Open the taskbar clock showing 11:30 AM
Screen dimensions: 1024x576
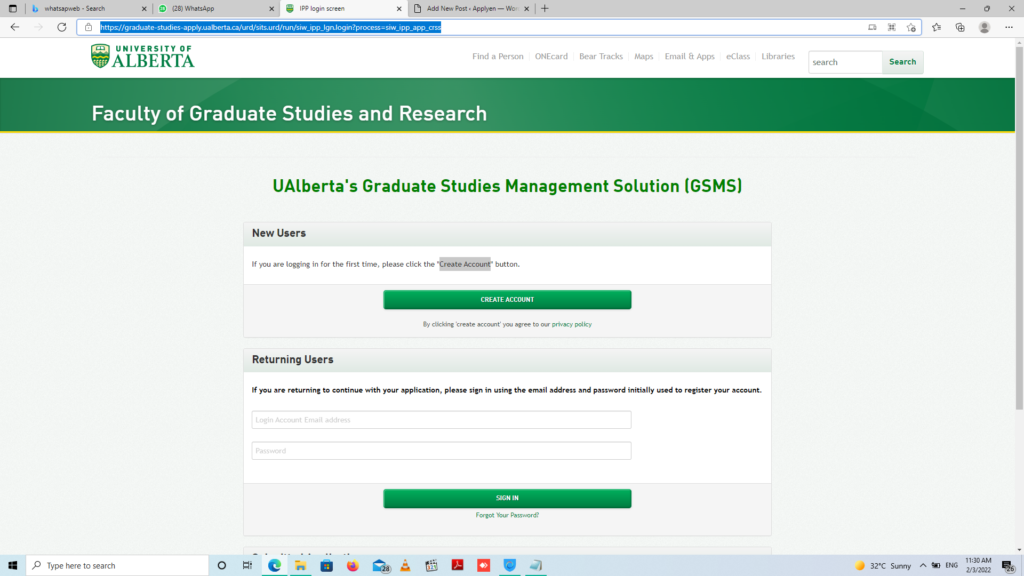978,566
